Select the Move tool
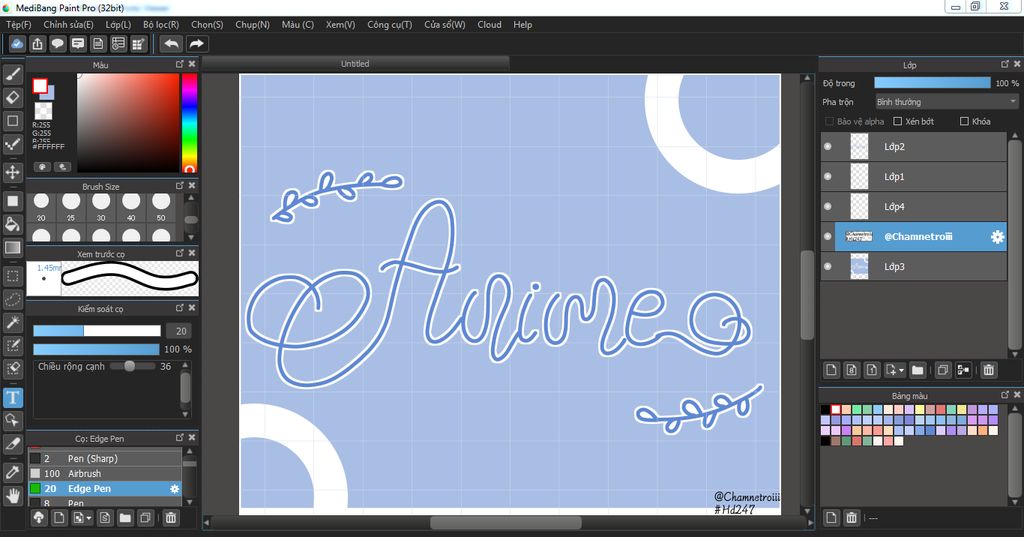Image resolution: width=1024 pixels, height=537 pixels. click(x=12, y=172)
